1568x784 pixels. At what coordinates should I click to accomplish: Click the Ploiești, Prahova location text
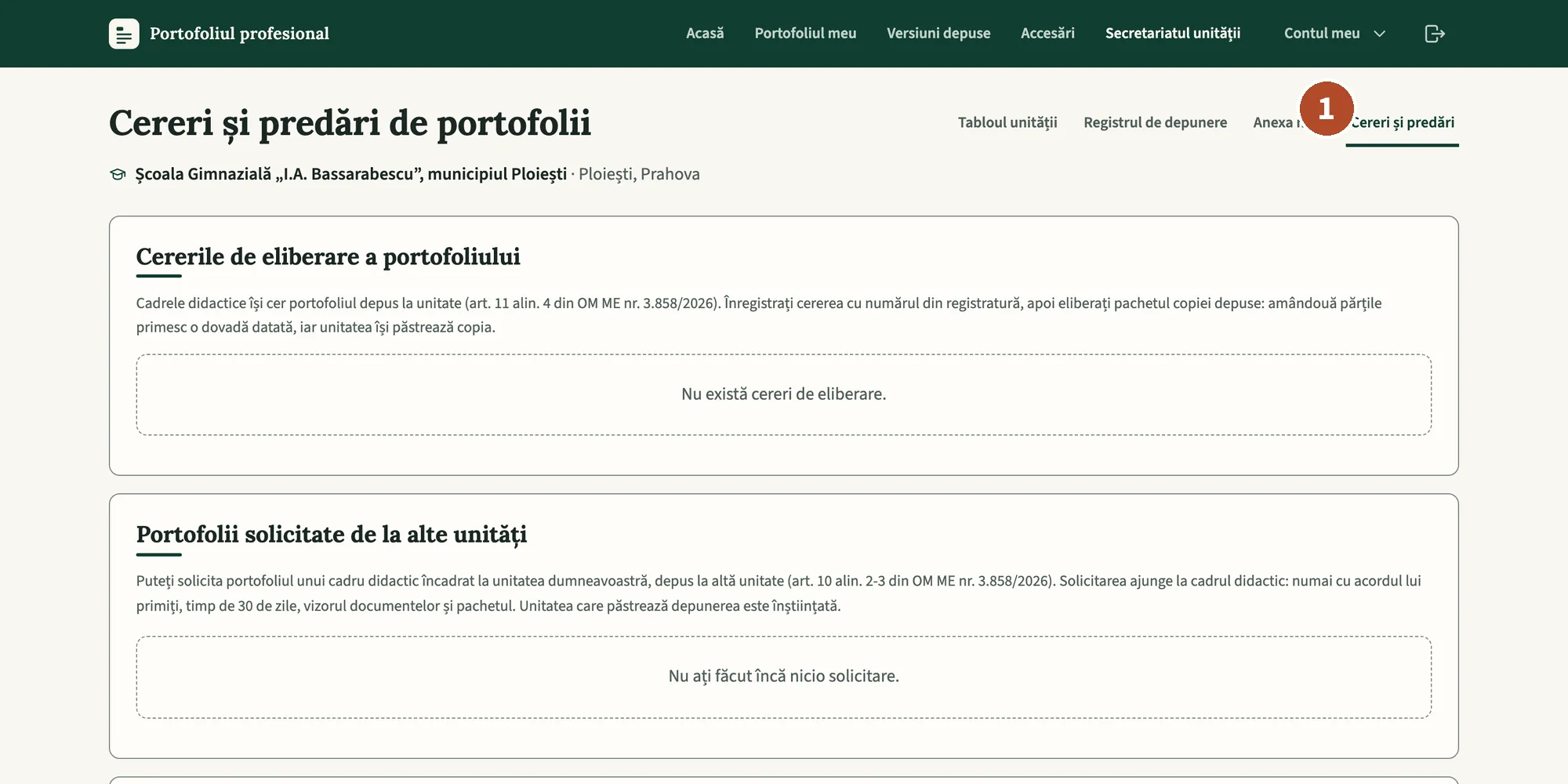[639, 174]
